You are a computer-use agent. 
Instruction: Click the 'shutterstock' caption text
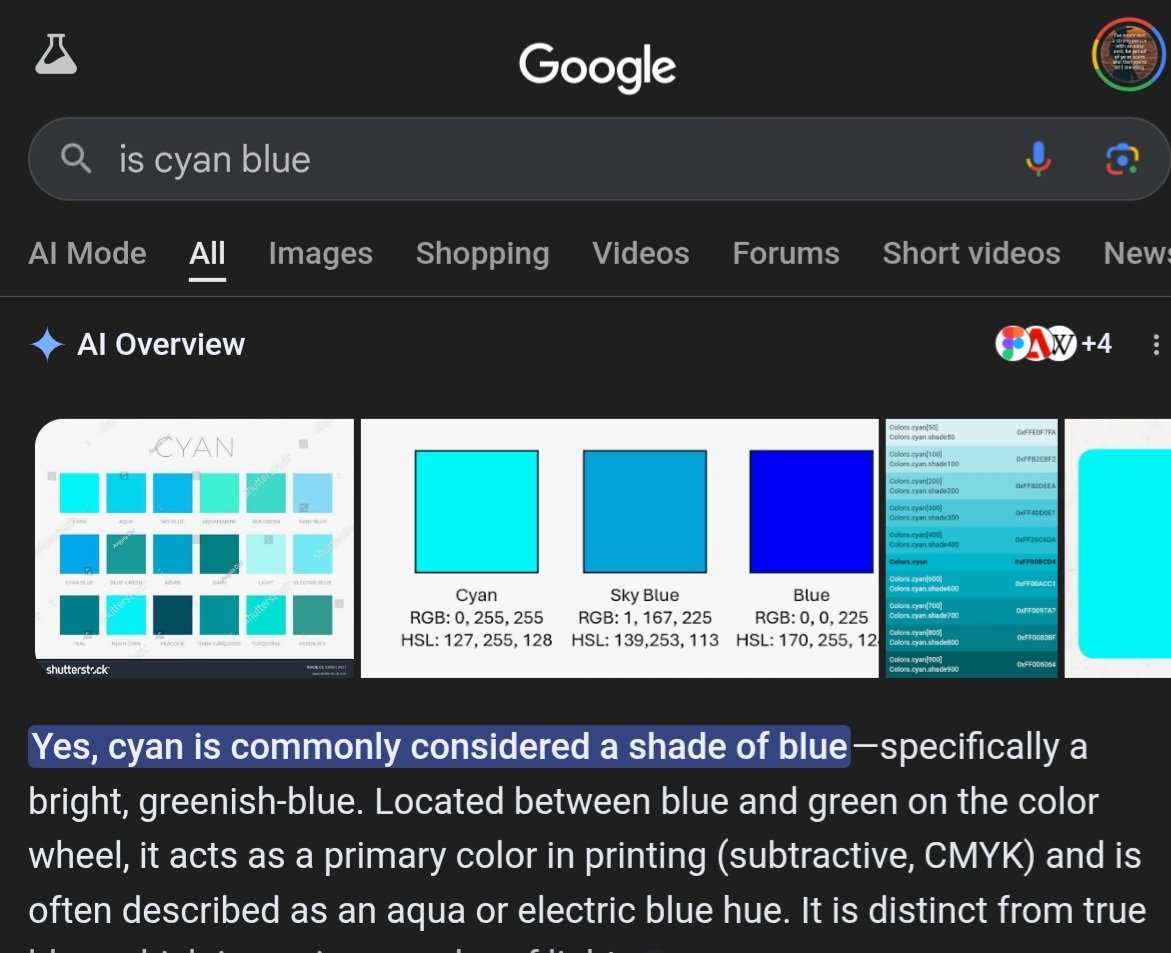click(77, 669)
